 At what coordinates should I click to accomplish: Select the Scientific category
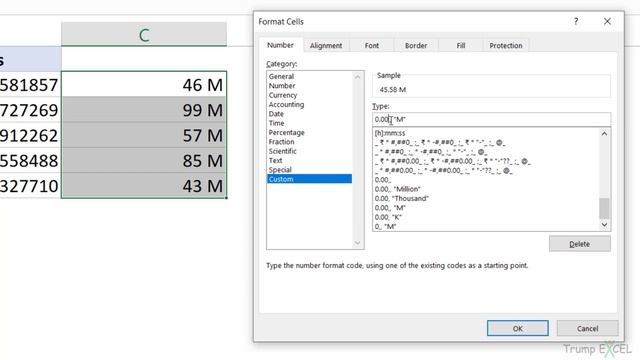(x=309, y=151)
